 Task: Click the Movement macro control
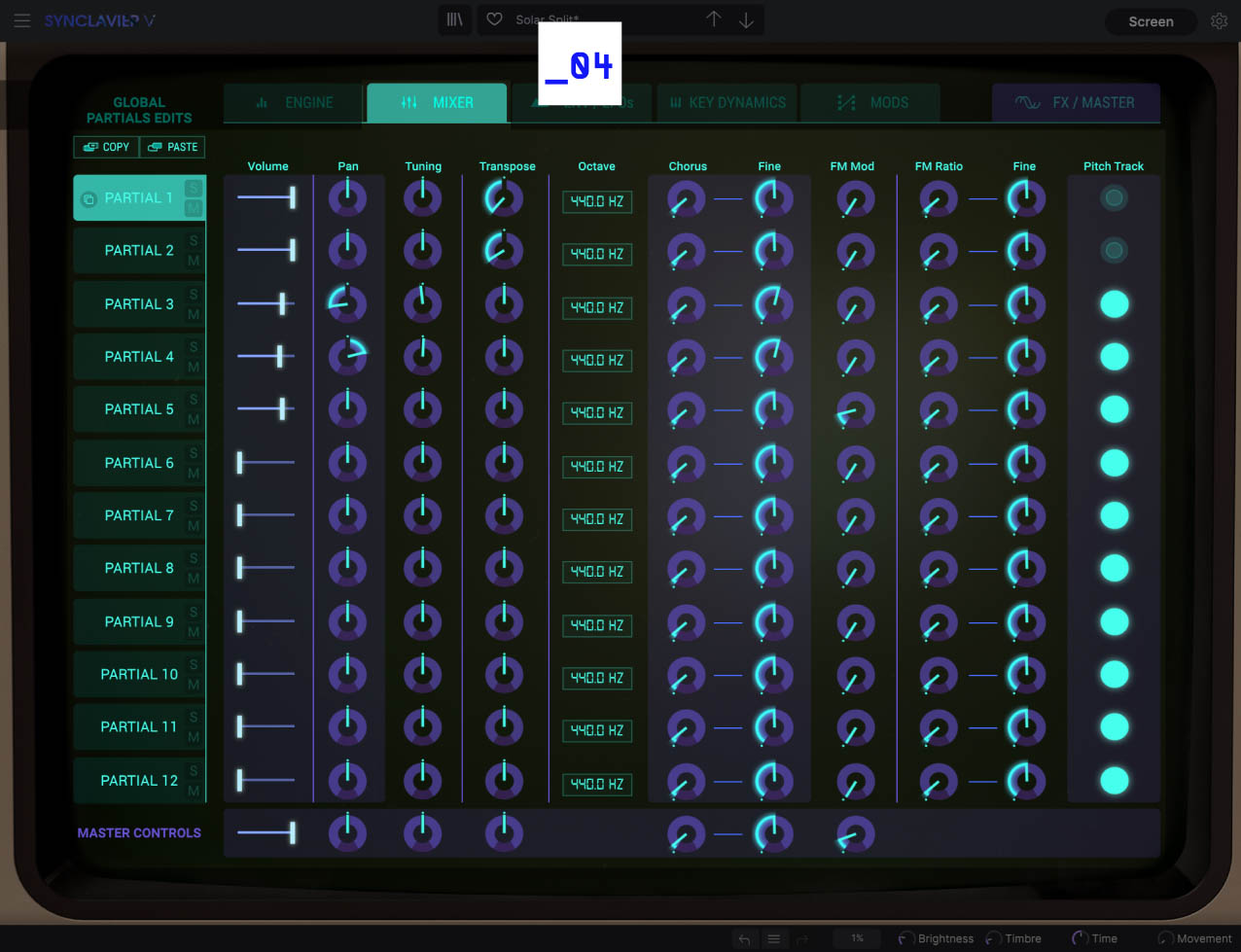click(1164, 938)
